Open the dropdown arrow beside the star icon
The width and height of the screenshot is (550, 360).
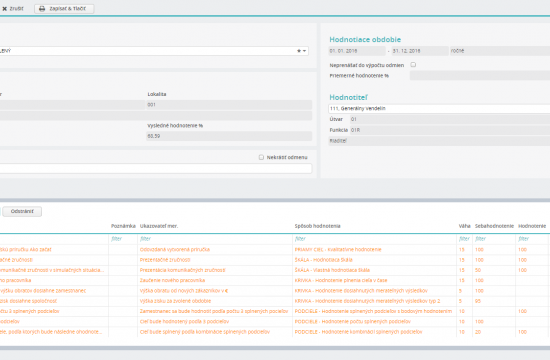click(304, 51)
